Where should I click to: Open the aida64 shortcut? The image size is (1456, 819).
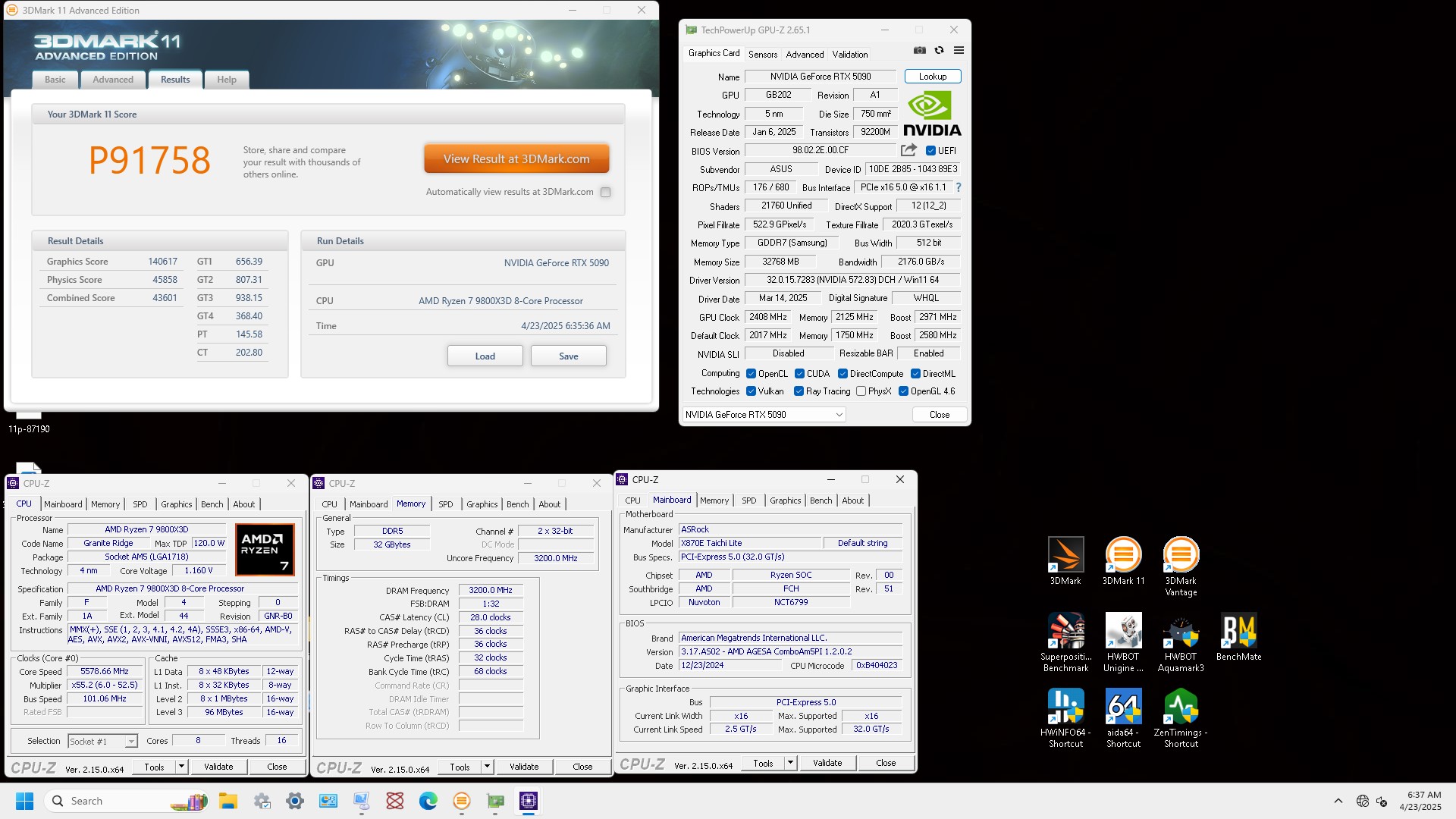click(x=1123, y=719)
